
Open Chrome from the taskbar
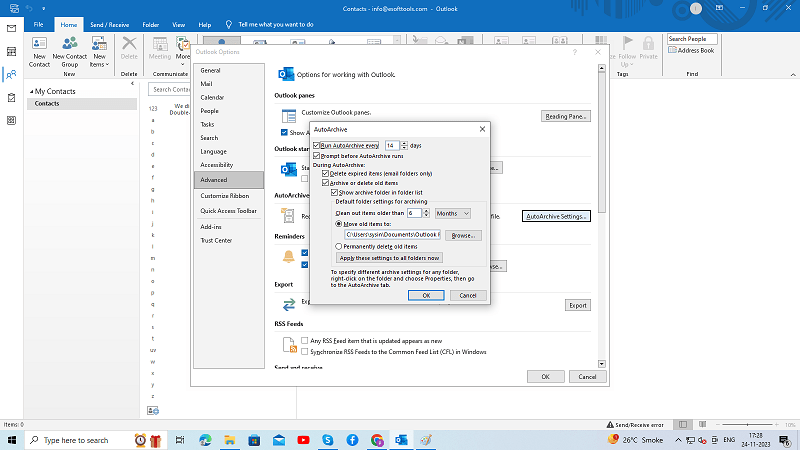[377, 440]
